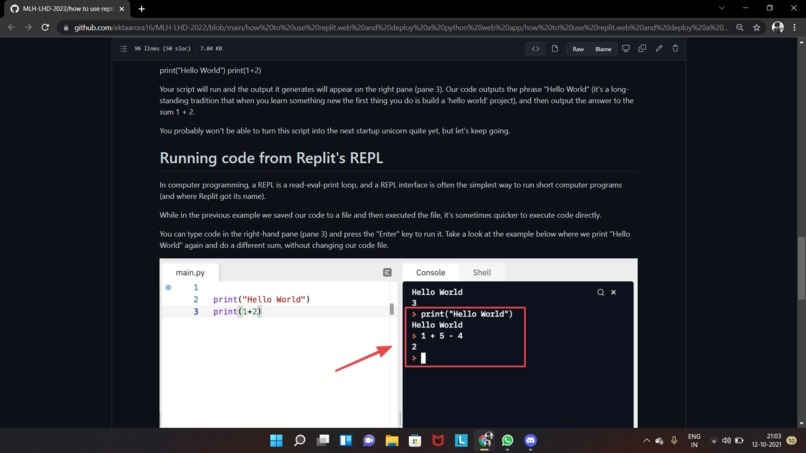The image size is (806, 453).
Task: Open the Chrome three-dot menu
Action: coord(795,27)
